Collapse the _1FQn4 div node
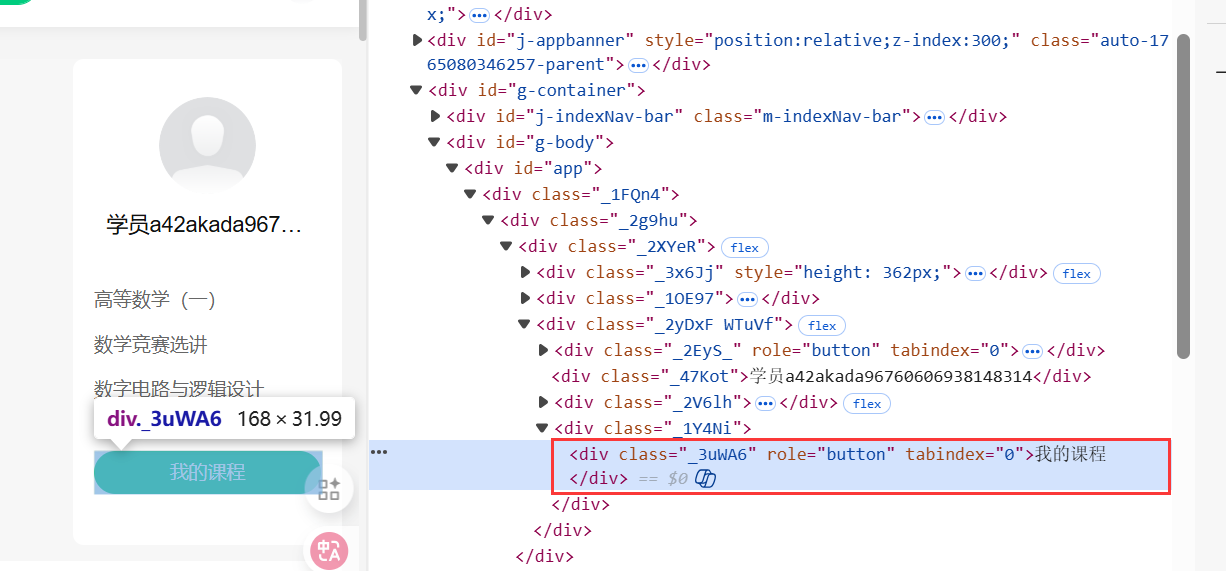Viewport: 1226px width, 571px height. click(x=470, y=194)
